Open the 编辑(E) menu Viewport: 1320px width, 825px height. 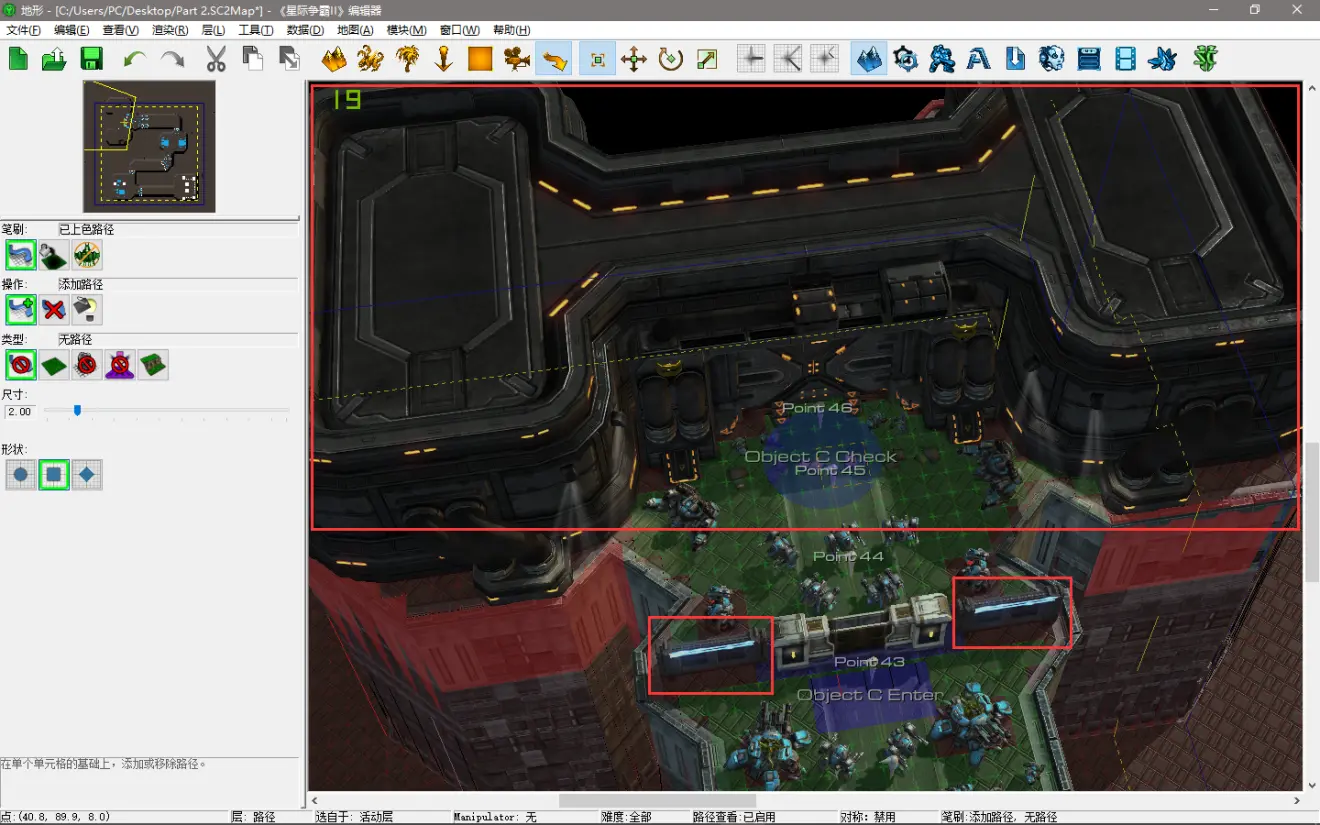(71, 30)
